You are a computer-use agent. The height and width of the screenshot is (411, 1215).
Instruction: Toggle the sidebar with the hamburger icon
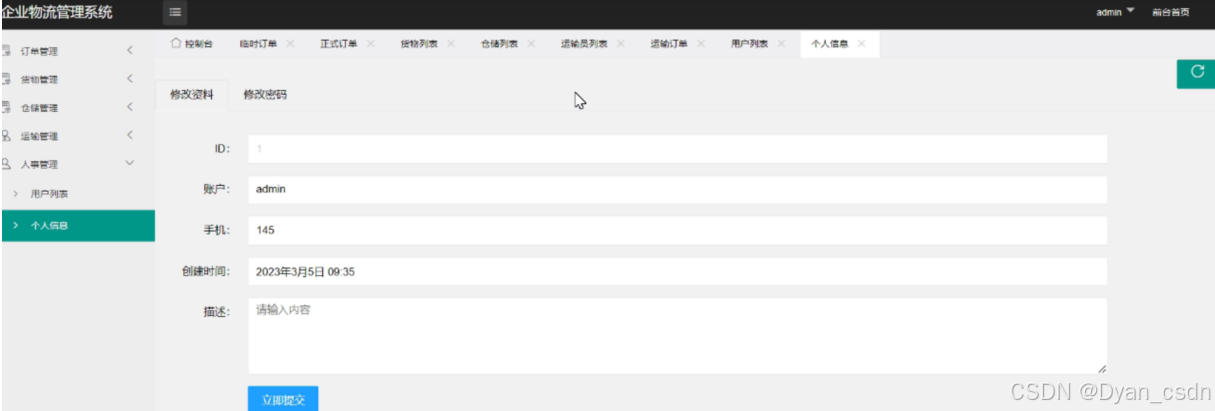pyautogui.click(x=175, y=12)
